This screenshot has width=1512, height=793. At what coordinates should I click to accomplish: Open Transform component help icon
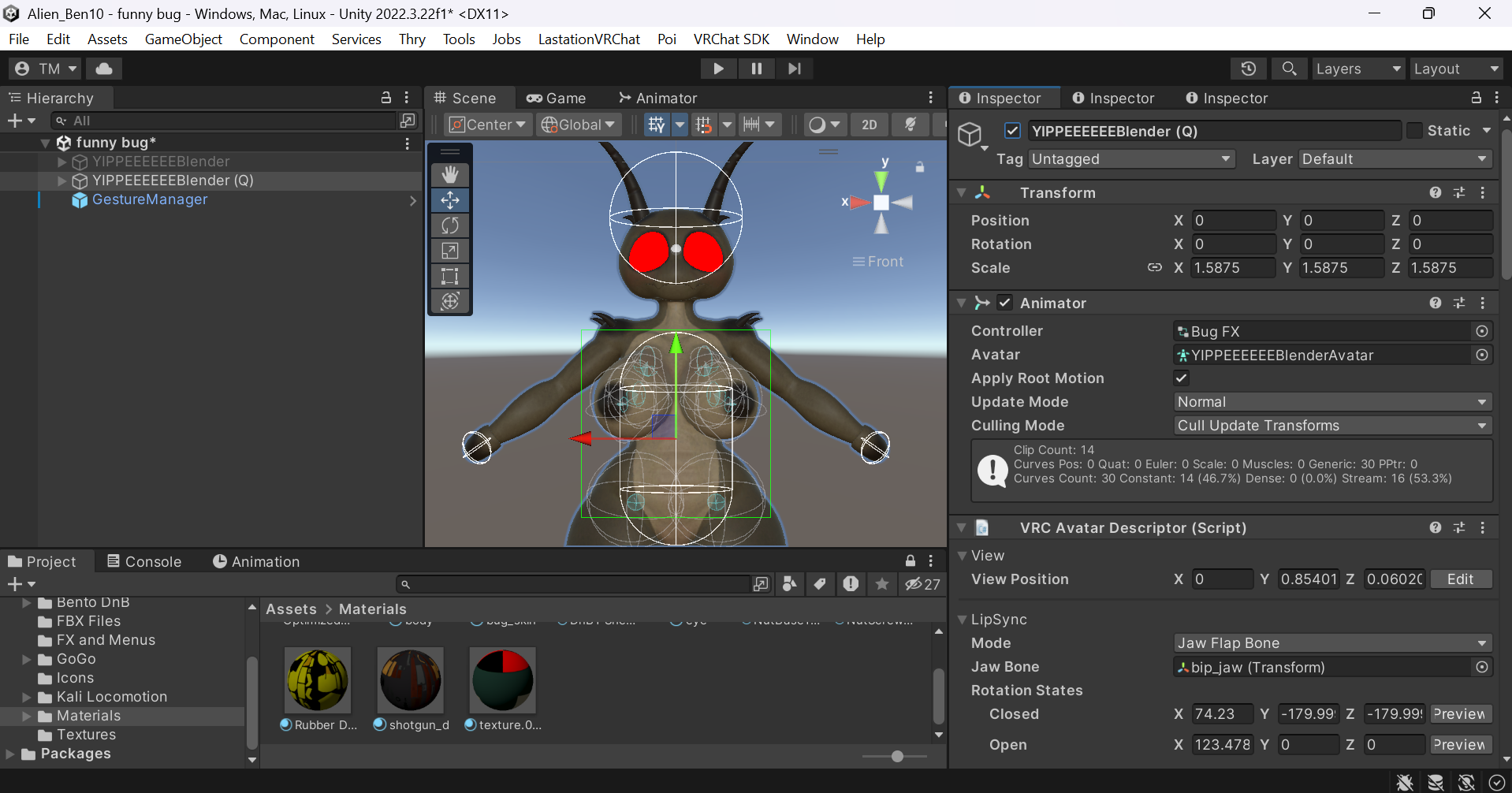coord(1436,192)
